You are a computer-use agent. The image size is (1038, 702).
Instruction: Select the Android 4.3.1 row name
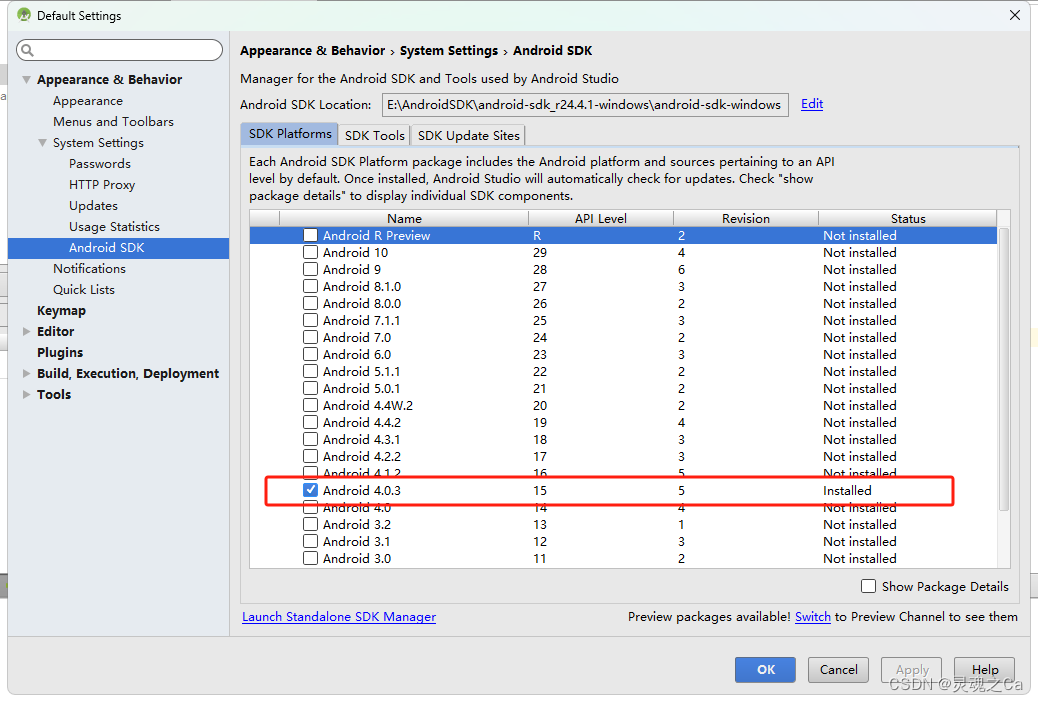tap(361, 440)
